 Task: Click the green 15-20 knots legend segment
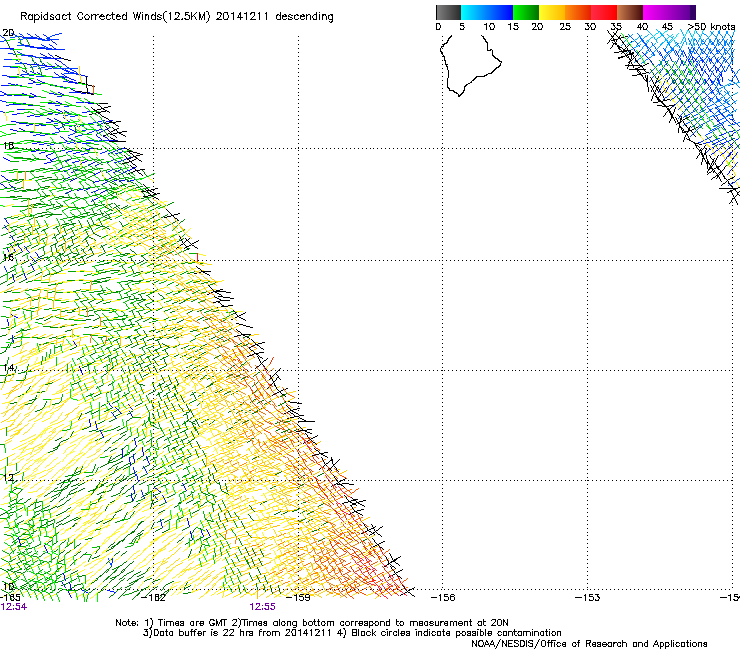tap(526, 12)
